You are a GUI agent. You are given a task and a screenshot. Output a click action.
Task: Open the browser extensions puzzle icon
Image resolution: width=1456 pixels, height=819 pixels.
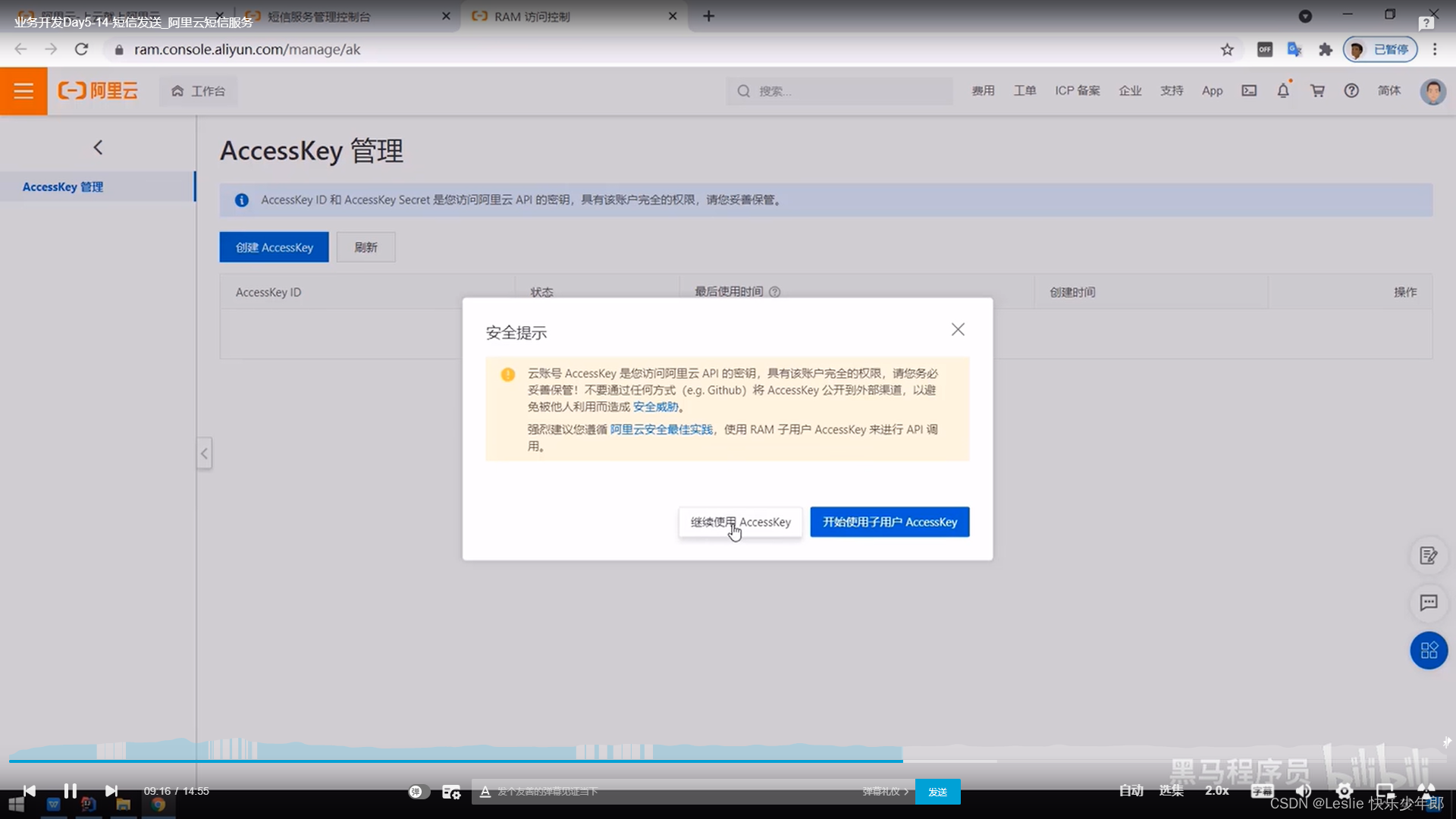(1325, 49)
